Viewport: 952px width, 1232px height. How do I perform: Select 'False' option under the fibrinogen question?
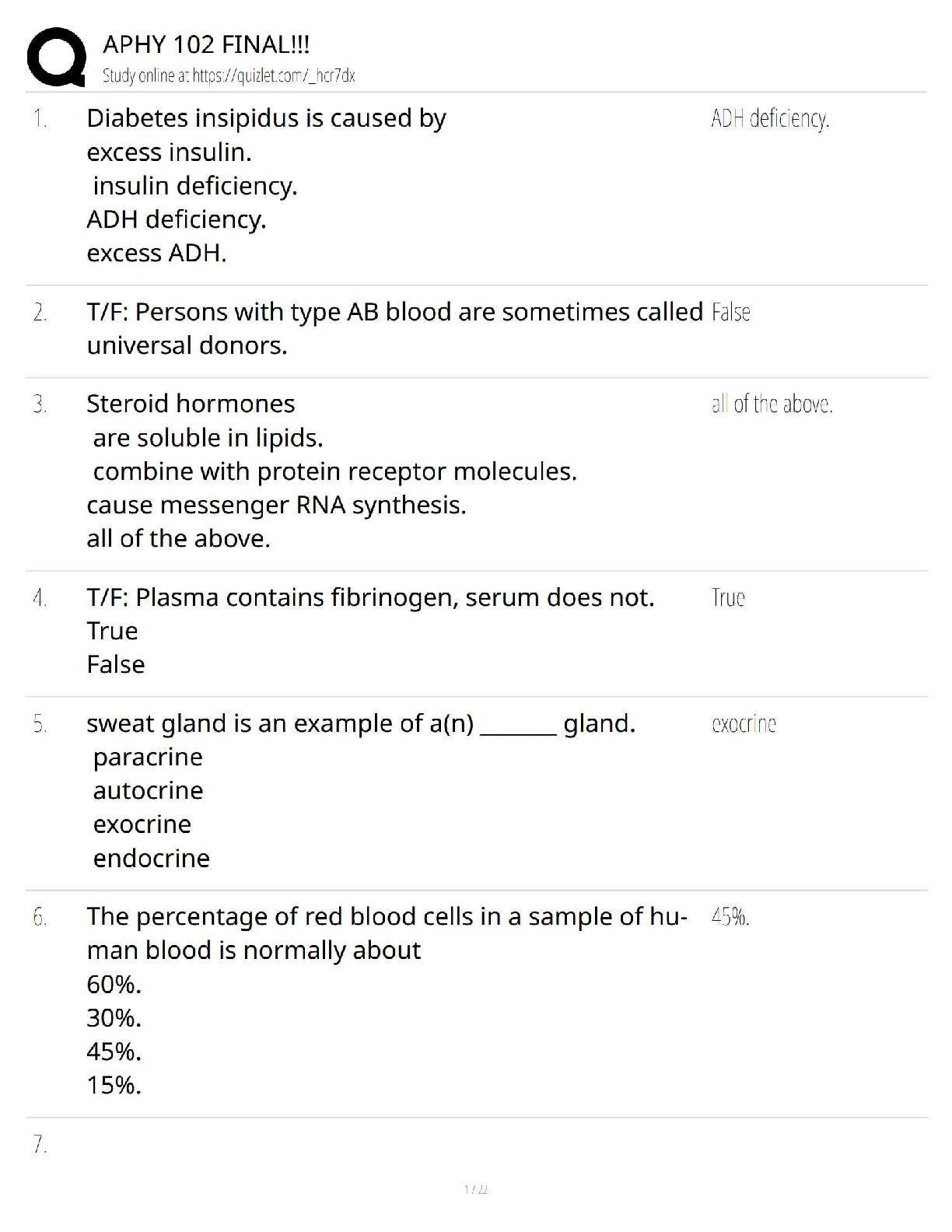point(116,665)
